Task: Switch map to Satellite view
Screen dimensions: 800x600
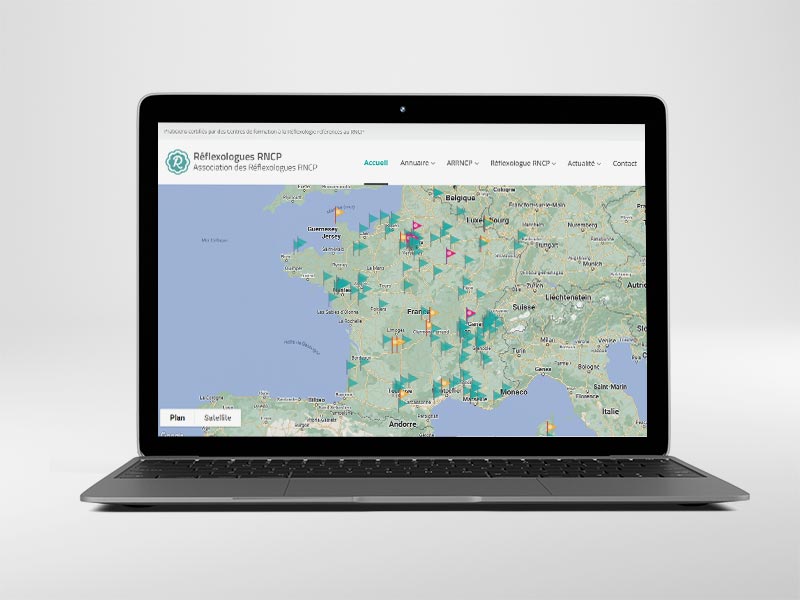Action: (x=217, y=418)
